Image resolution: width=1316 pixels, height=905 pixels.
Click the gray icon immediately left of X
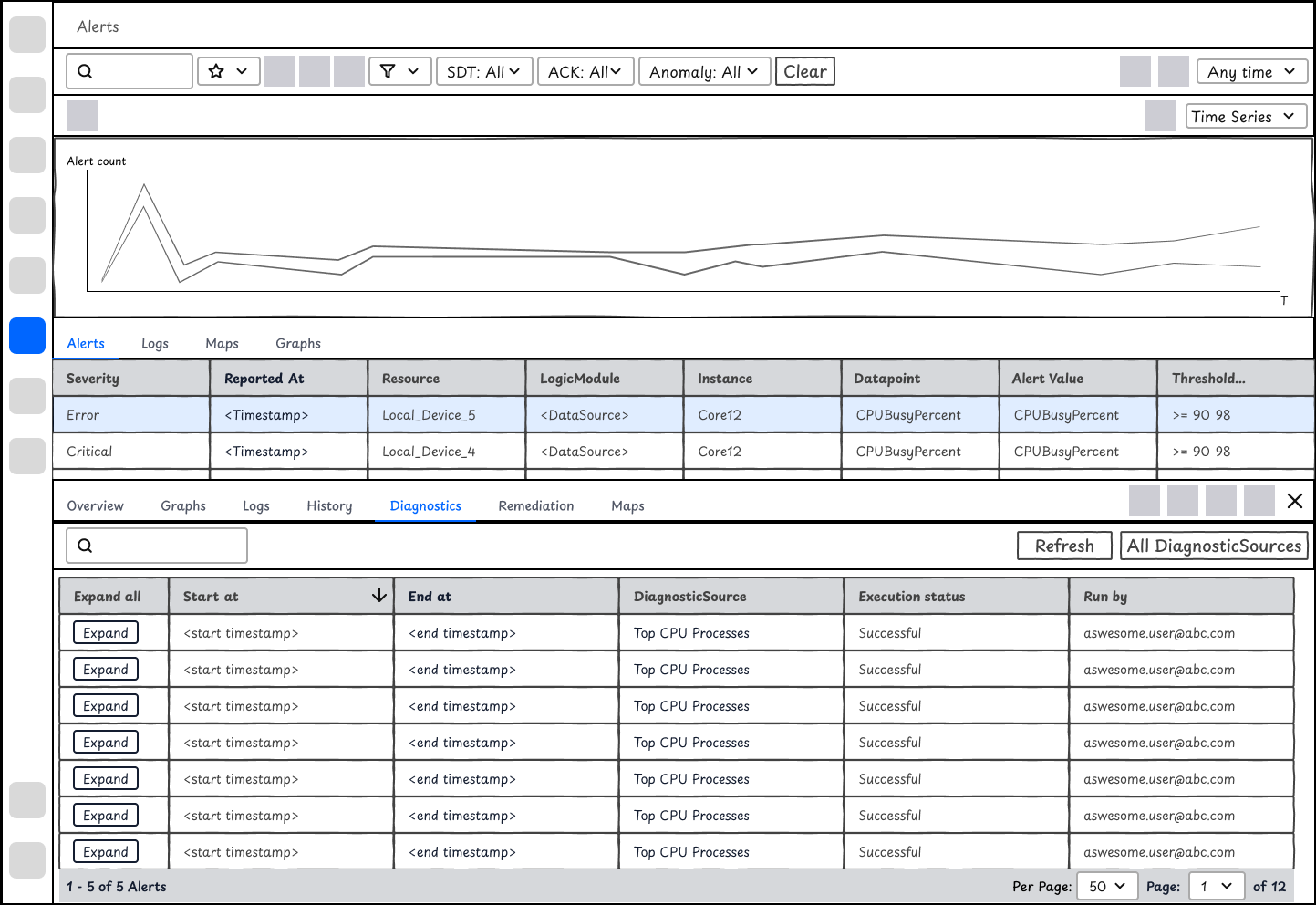point(1259,501)
